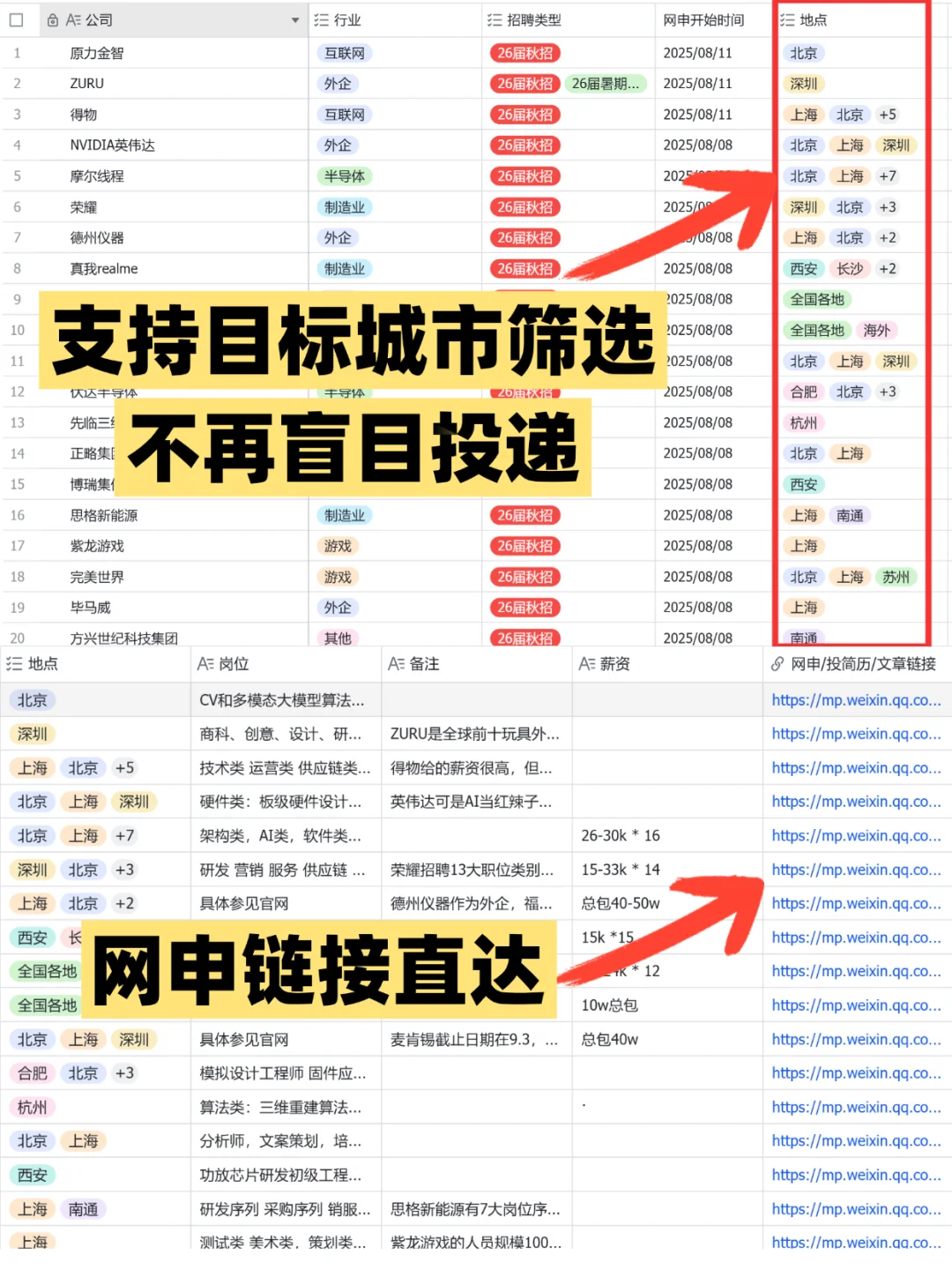Open link in the 26-30k * 16 salary row

857,835
